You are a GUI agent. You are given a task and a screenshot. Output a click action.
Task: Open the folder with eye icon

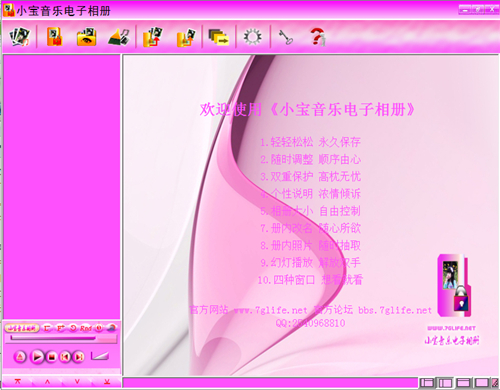tap(86, 37)
